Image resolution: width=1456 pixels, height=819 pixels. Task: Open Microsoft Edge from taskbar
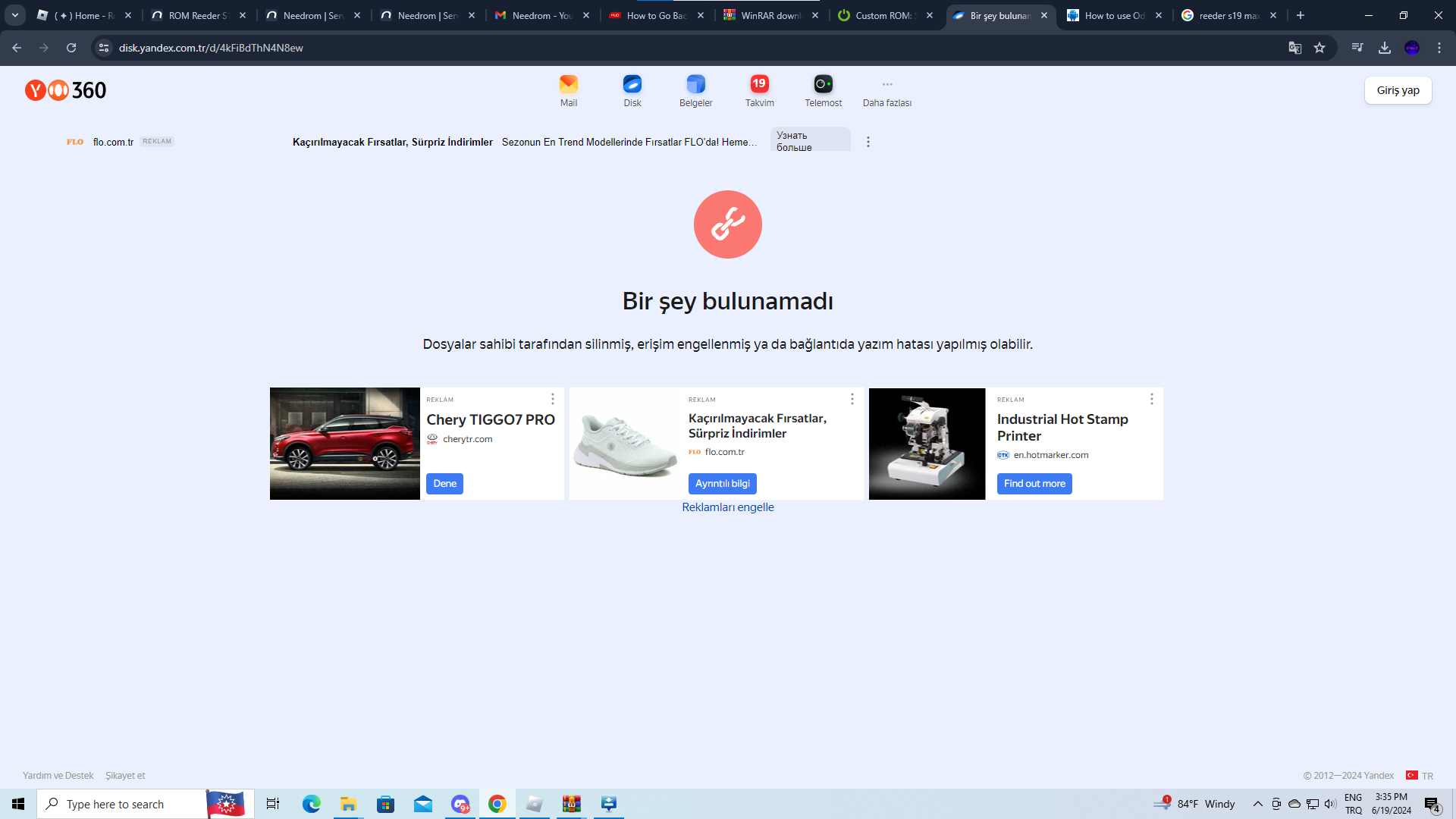point(311,804)
